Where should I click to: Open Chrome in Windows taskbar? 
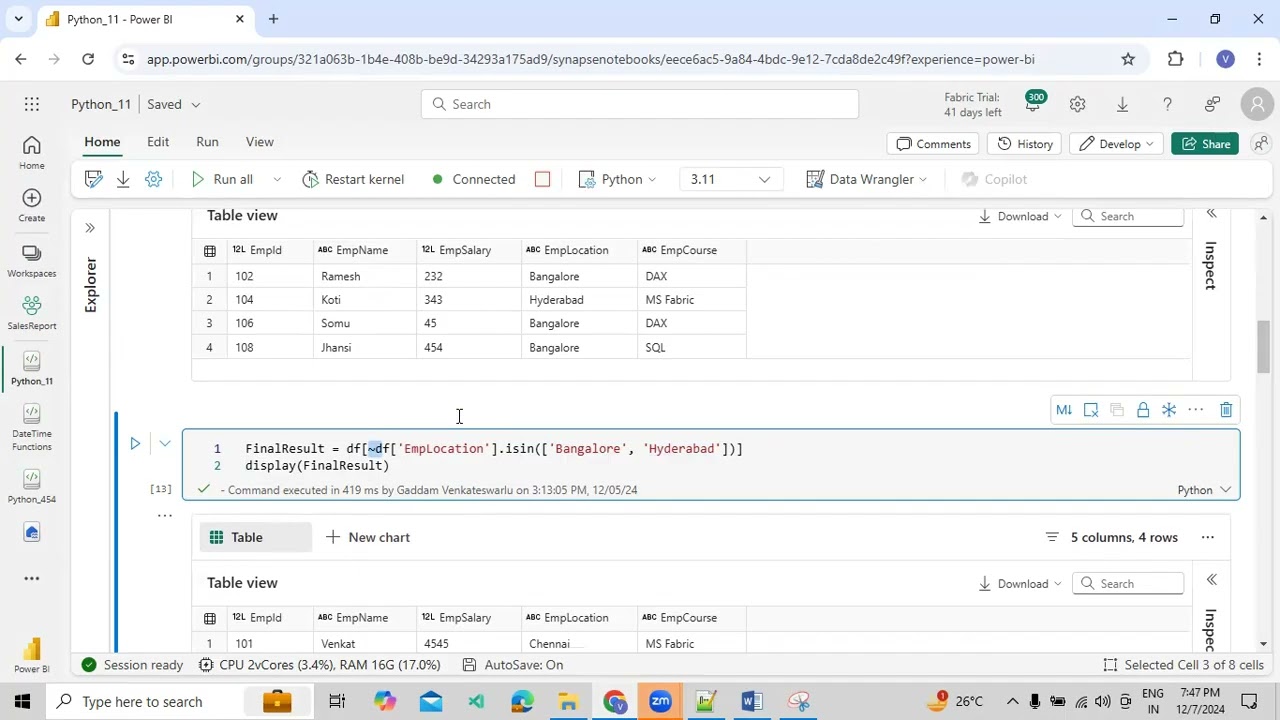click(614, 701)
